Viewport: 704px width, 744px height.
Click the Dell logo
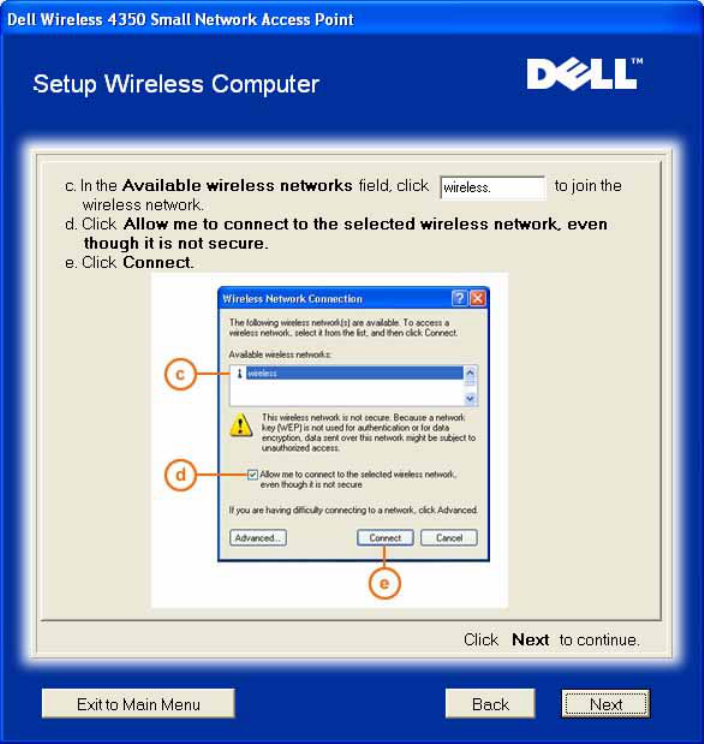pos(584,74)
